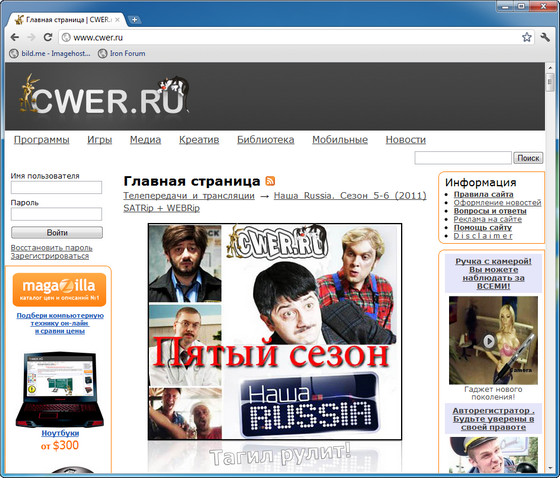Reload the page with the refresh icon

point(48,37)
